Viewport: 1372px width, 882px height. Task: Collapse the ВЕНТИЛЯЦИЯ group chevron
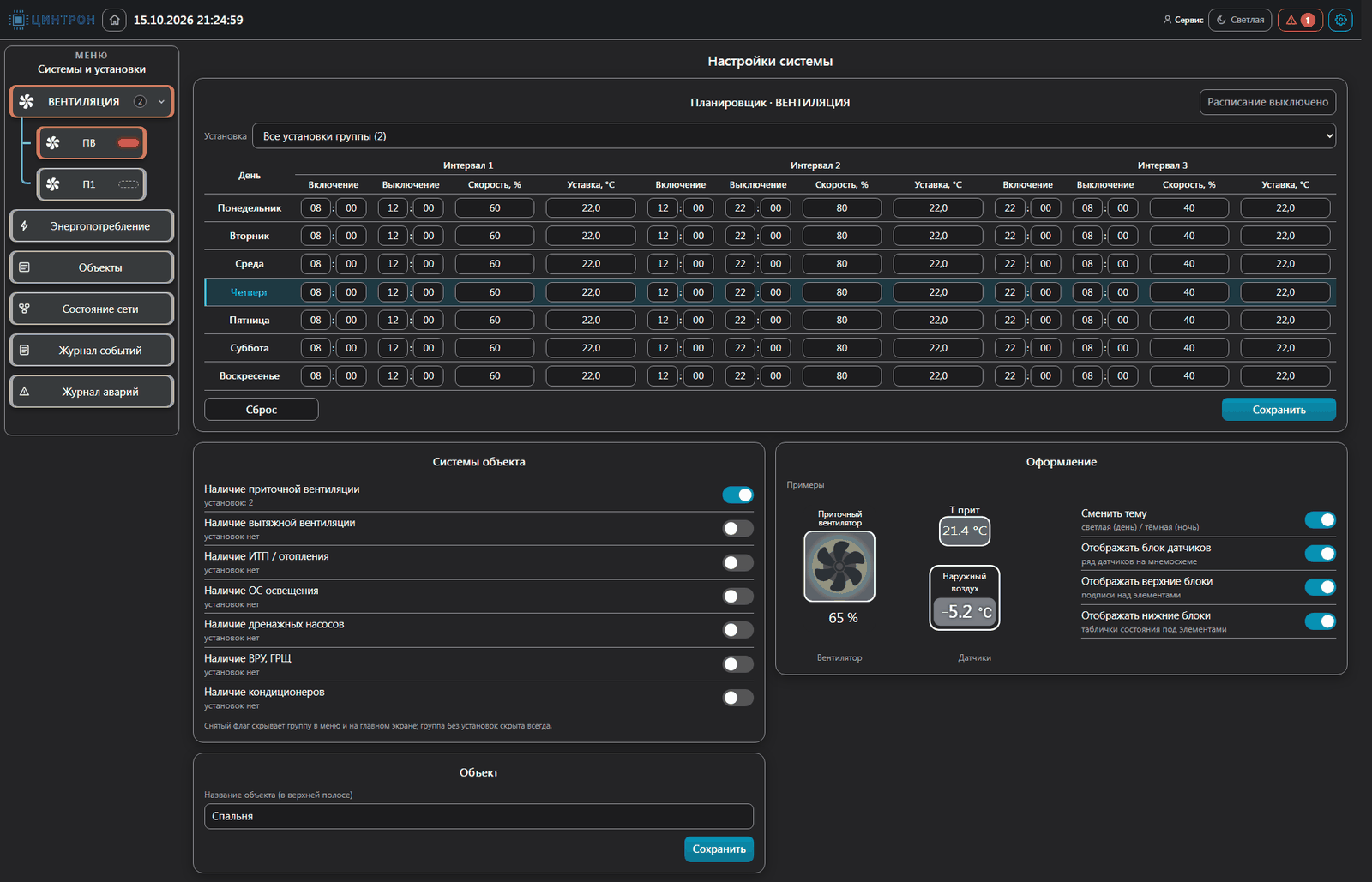tap(161, 102)
